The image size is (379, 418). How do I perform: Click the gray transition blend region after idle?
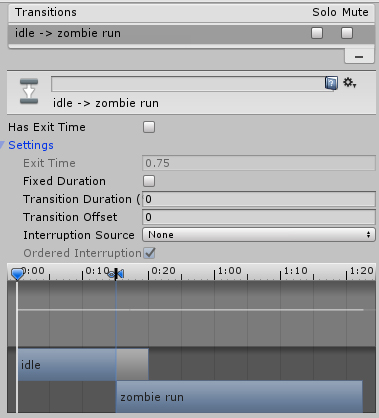coord(132,364)
